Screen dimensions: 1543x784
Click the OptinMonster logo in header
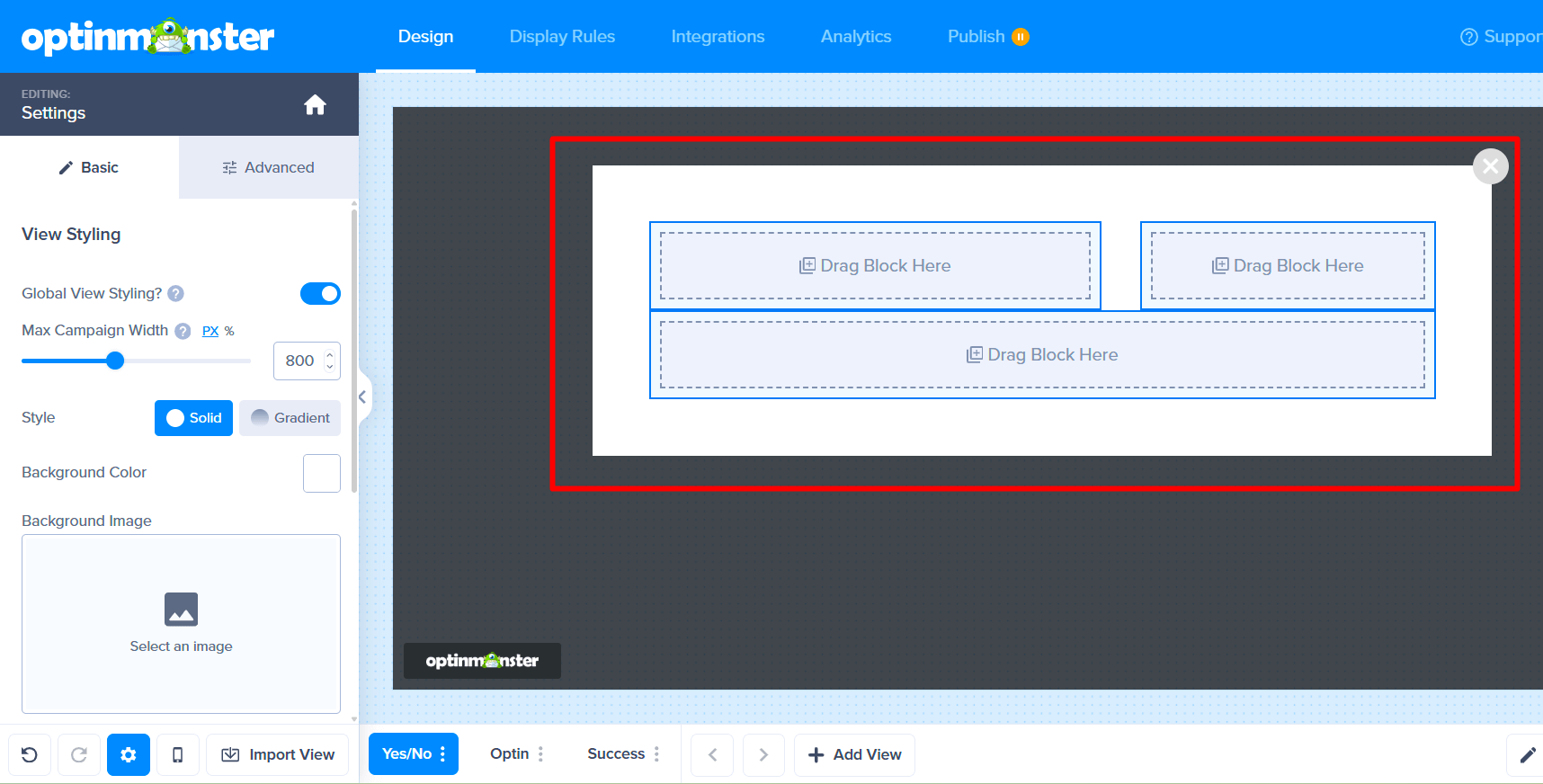147,37
